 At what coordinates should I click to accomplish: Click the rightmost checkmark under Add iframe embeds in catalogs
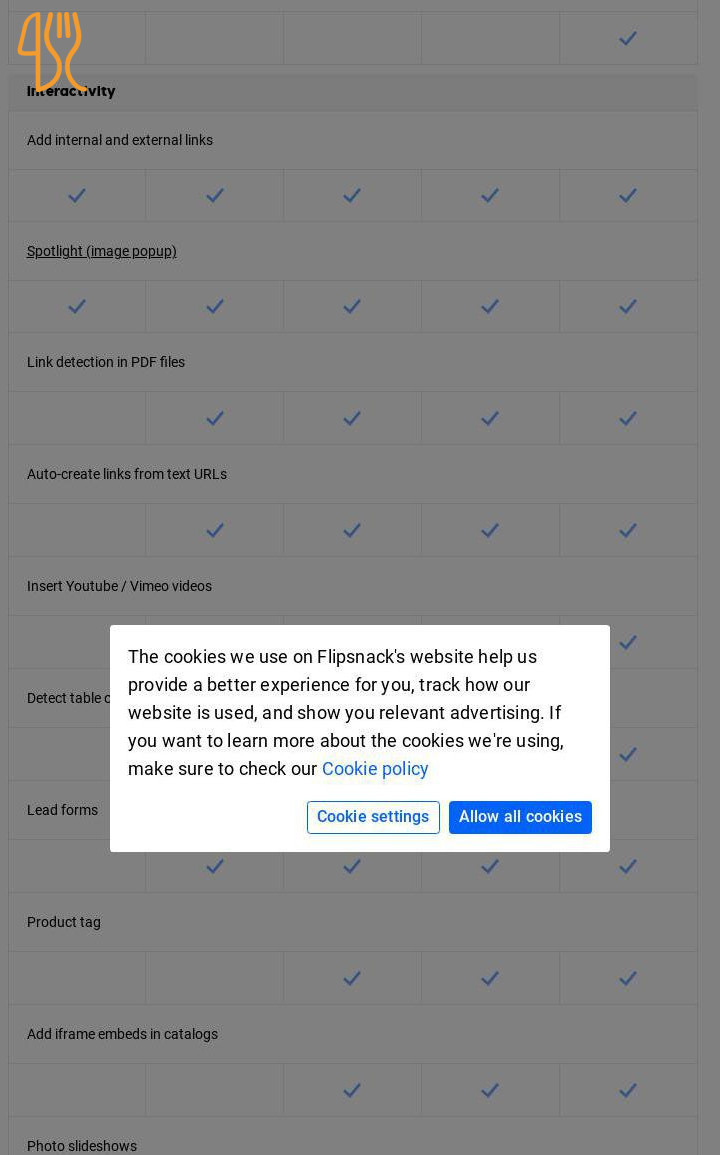[x=628, y=1091]
